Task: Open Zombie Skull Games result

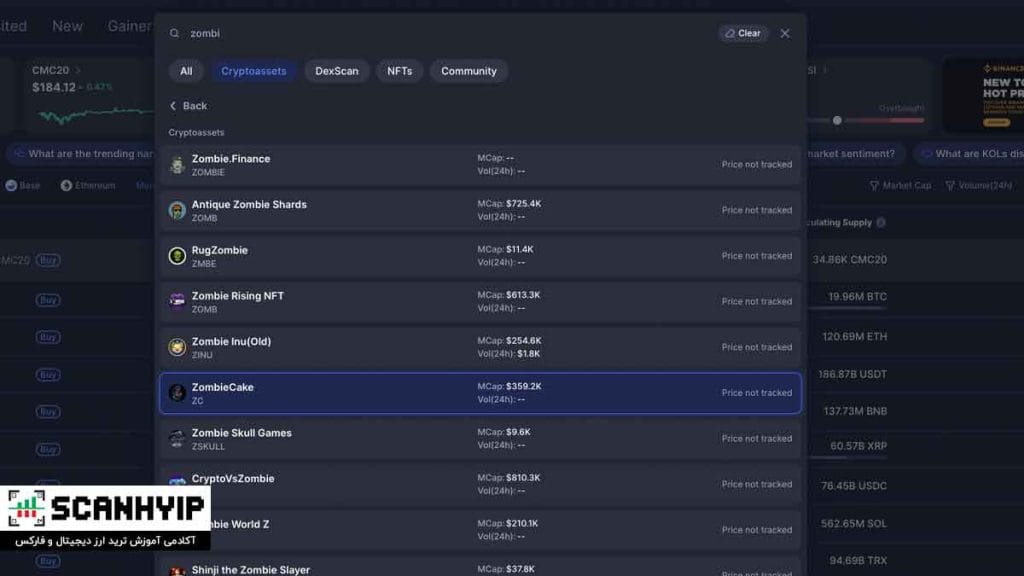Action: pos(480,439)
